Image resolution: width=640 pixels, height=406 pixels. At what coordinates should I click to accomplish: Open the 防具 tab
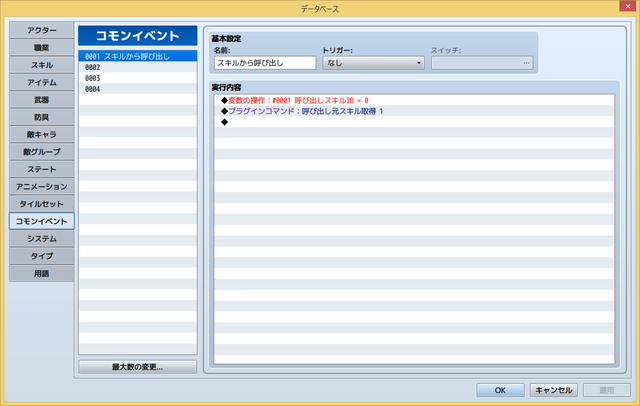tap(42, 117)
